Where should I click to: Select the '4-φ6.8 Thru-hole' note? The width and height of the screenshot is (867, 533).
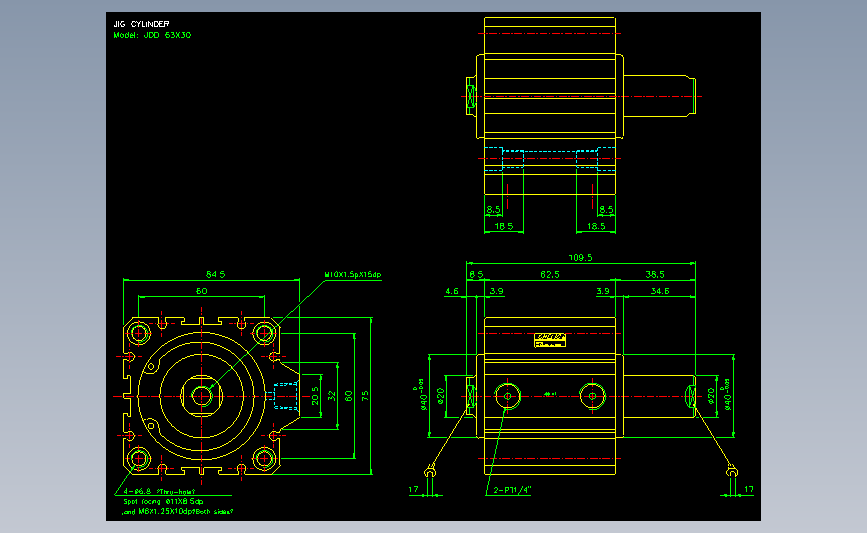coord(159,491)
